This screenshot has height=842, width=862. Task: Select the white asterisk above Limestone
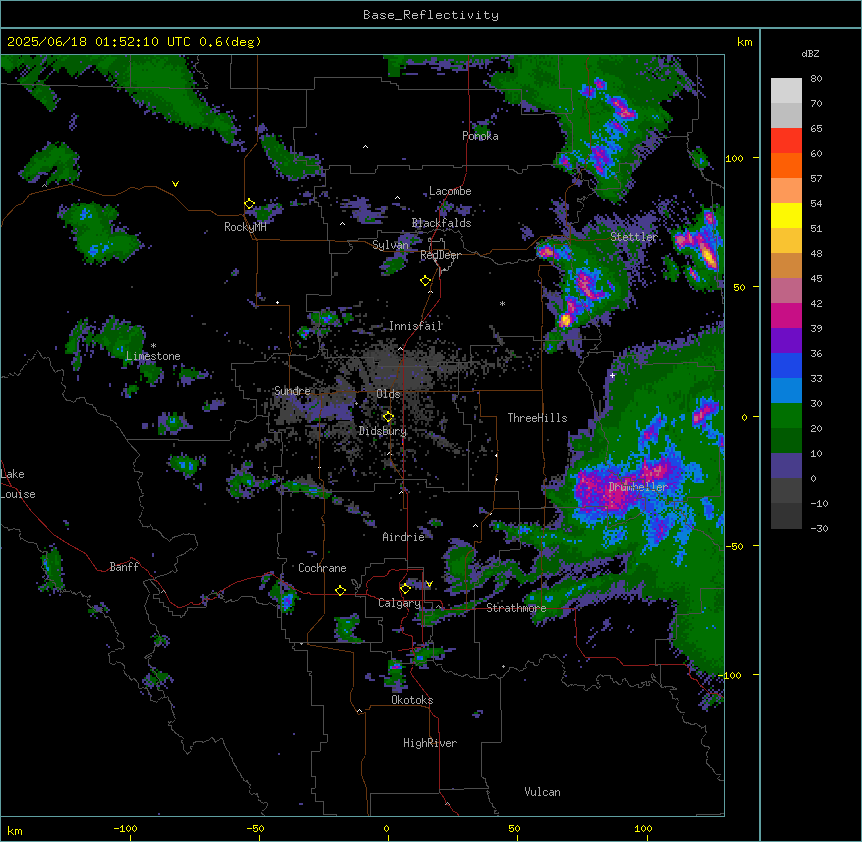pos(153,346)
